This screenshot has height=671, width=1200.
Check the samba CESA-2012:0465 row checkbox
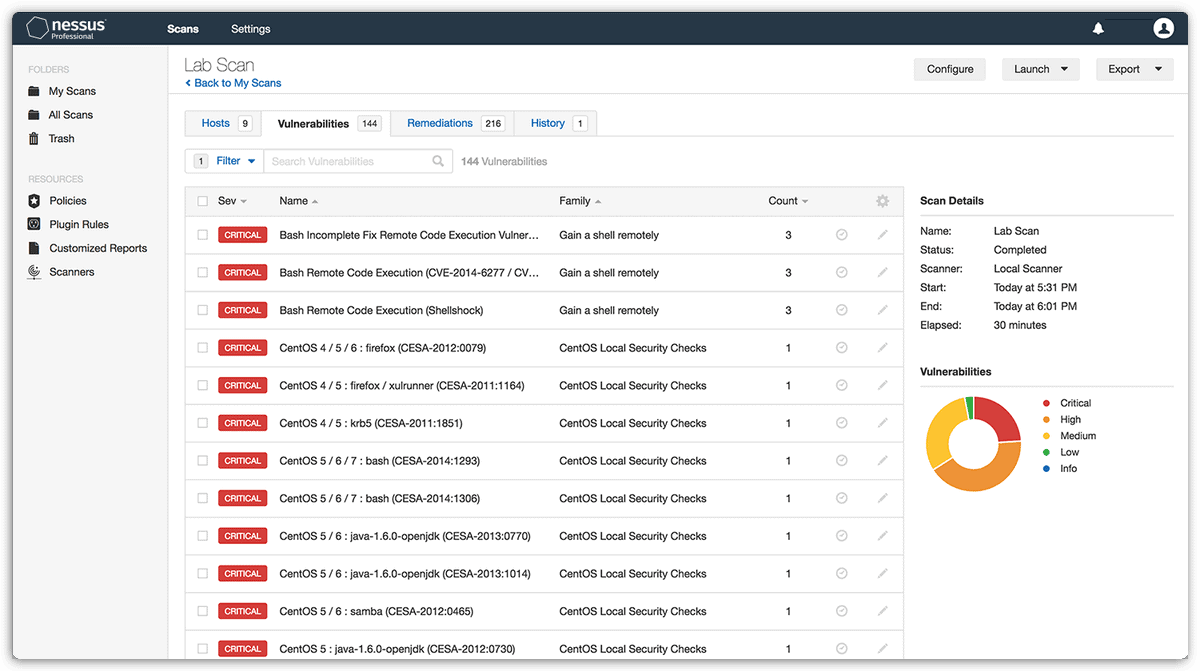coord(203,611)
